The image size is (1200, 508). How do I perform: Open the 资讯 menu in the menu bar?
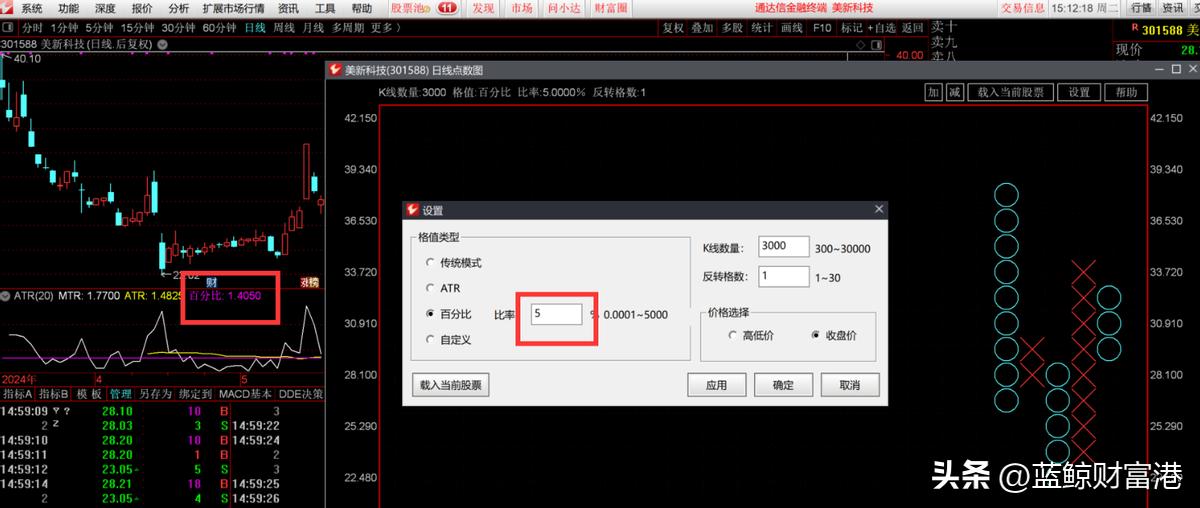pyautogui.click(x=288, y=8)
